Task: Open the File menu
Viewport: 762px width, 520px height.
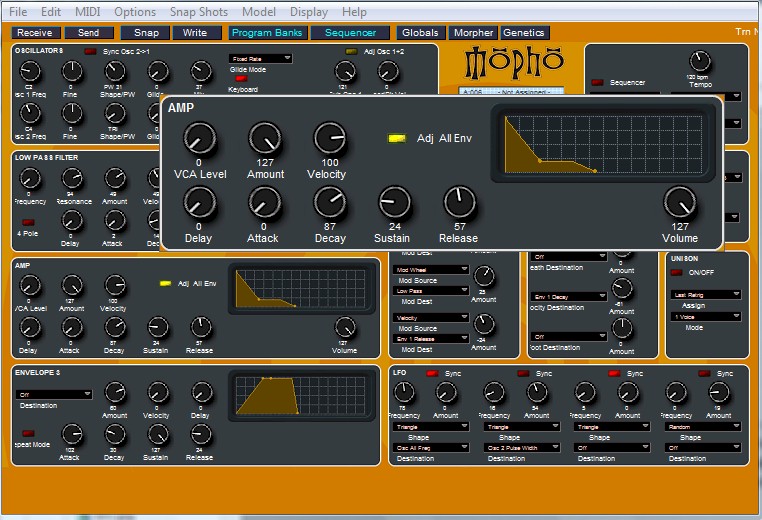Action: (x=18, y=12)
